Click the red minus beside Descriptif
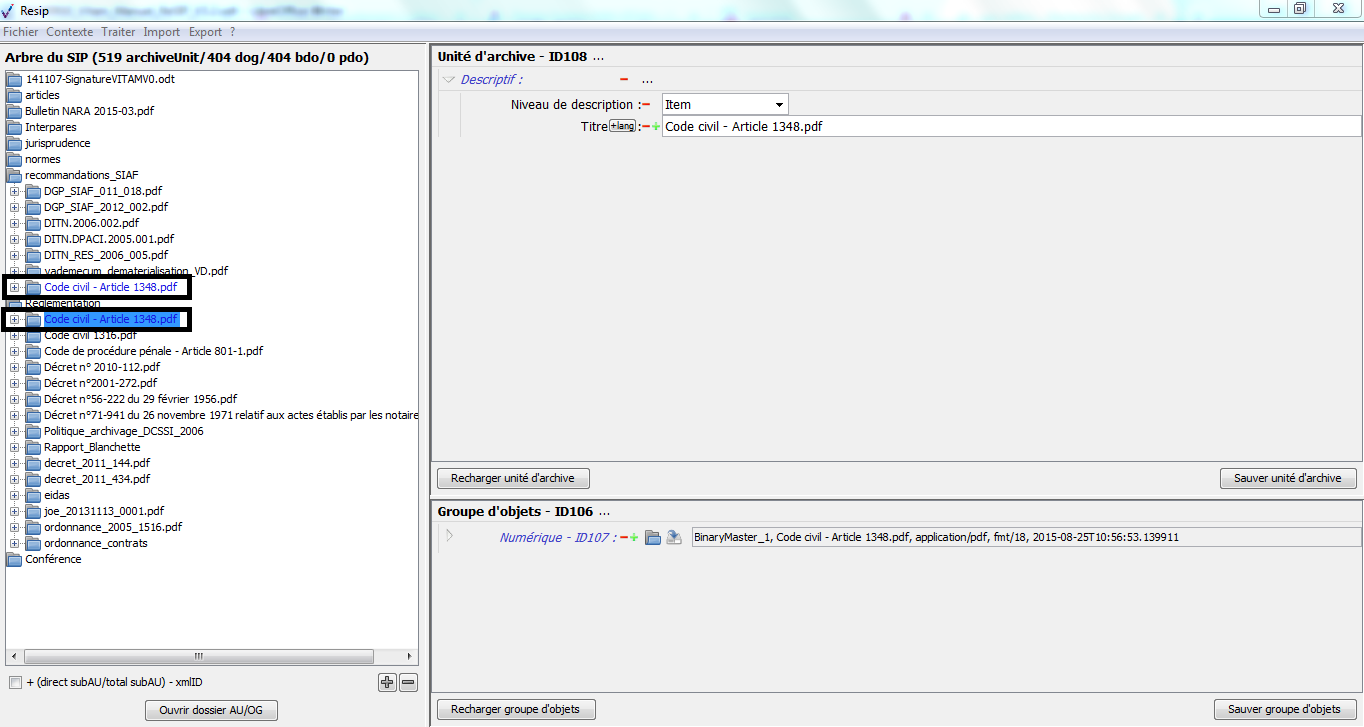The height and width of the screenshot is (727, 1364). click(624, 79)
